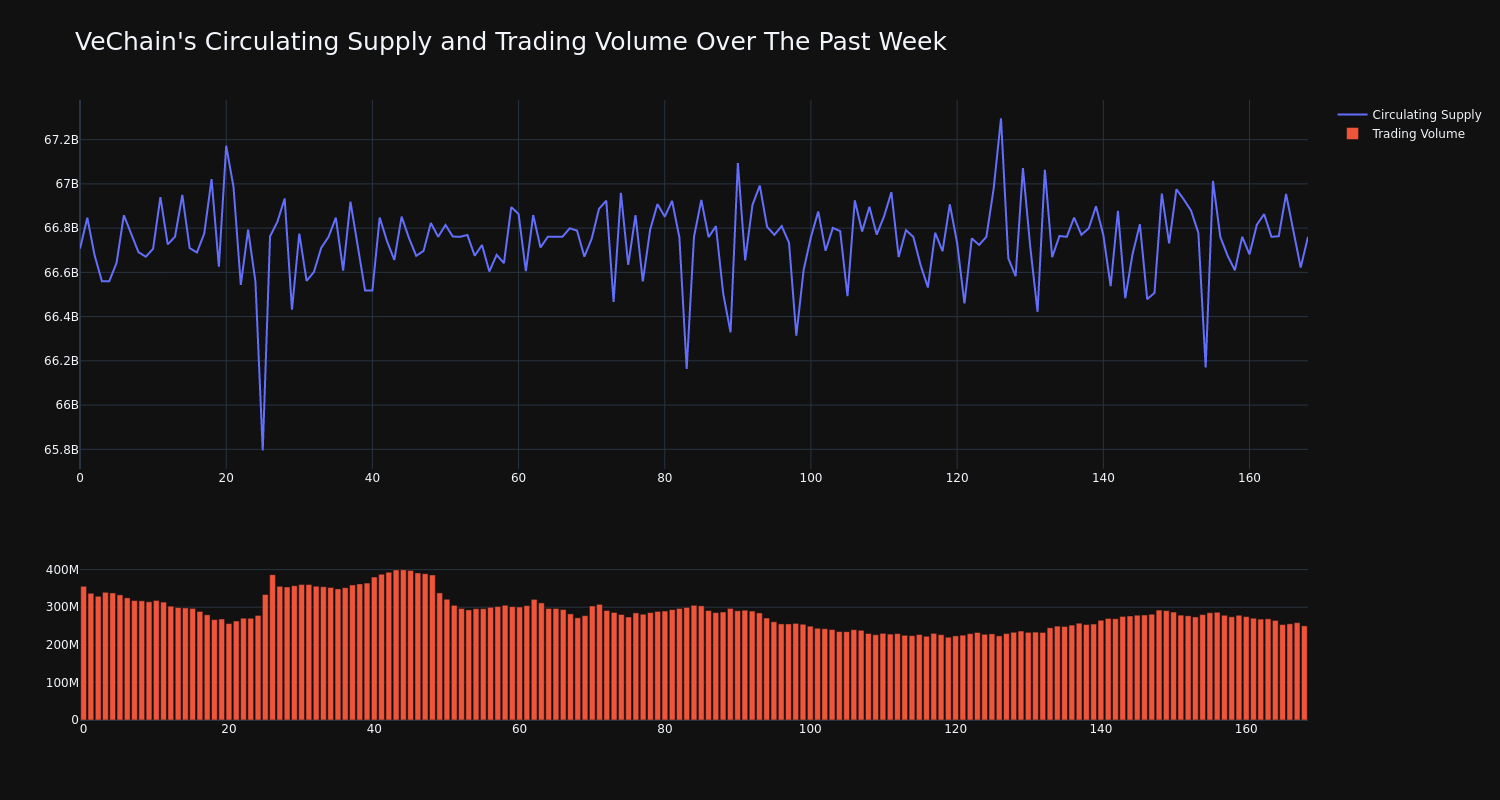The width and height of the screenshot is (1500, 800).
Task: Click the x-axis tick 80 on supply chart
Action: (x=664, y=478)
